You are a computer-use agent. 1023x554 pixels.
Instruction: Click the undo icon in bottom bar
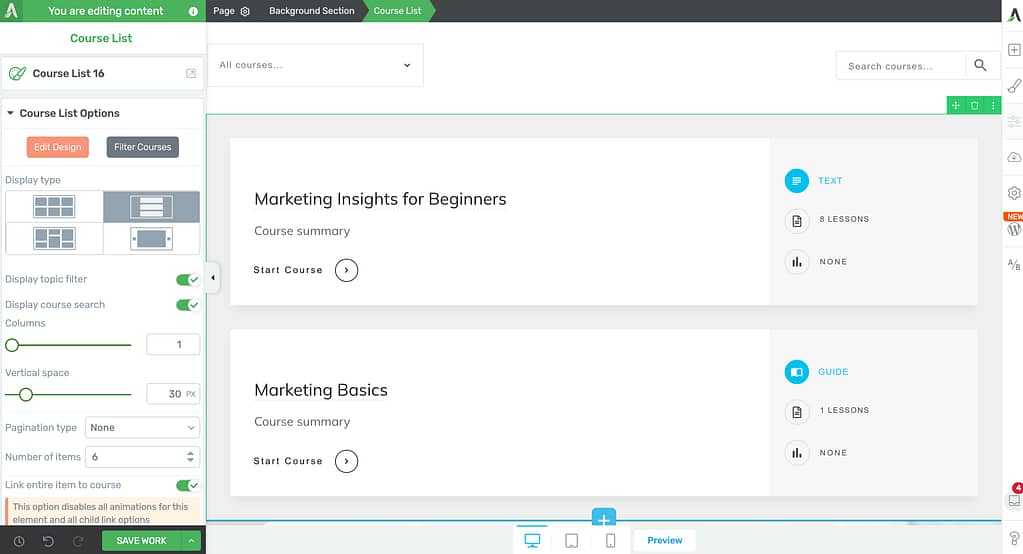pos(48,541)
